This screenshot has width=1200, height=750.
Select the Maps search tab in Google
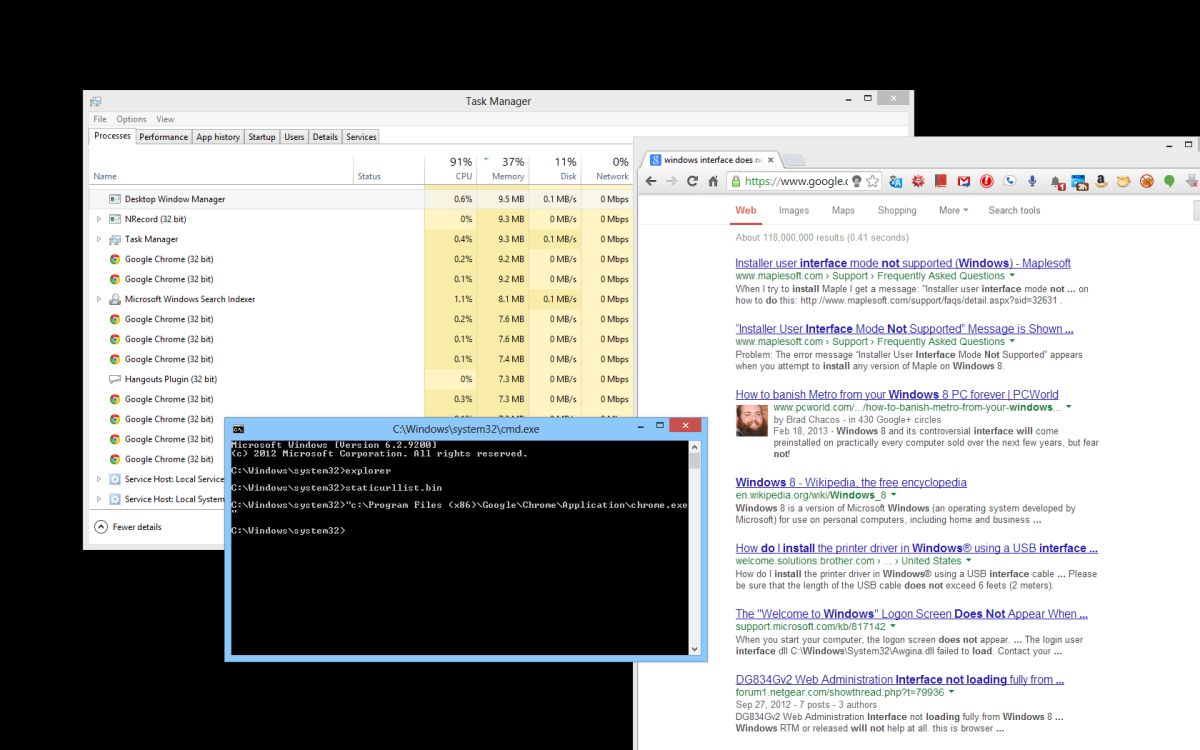pos(843,210)
